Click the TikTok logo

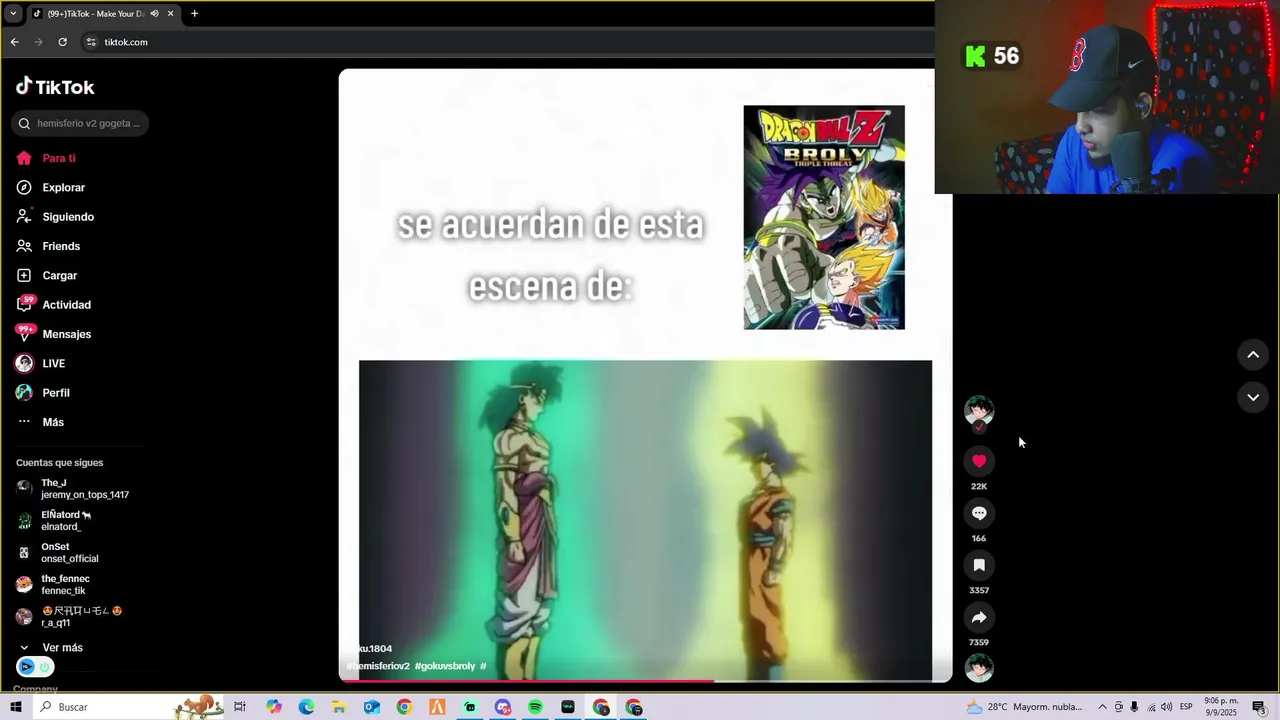55,87
